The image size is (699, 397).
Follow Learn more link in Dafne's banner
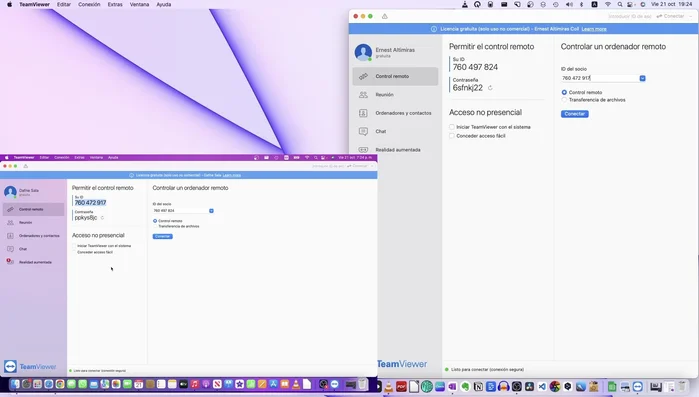[x=232, y=175]
